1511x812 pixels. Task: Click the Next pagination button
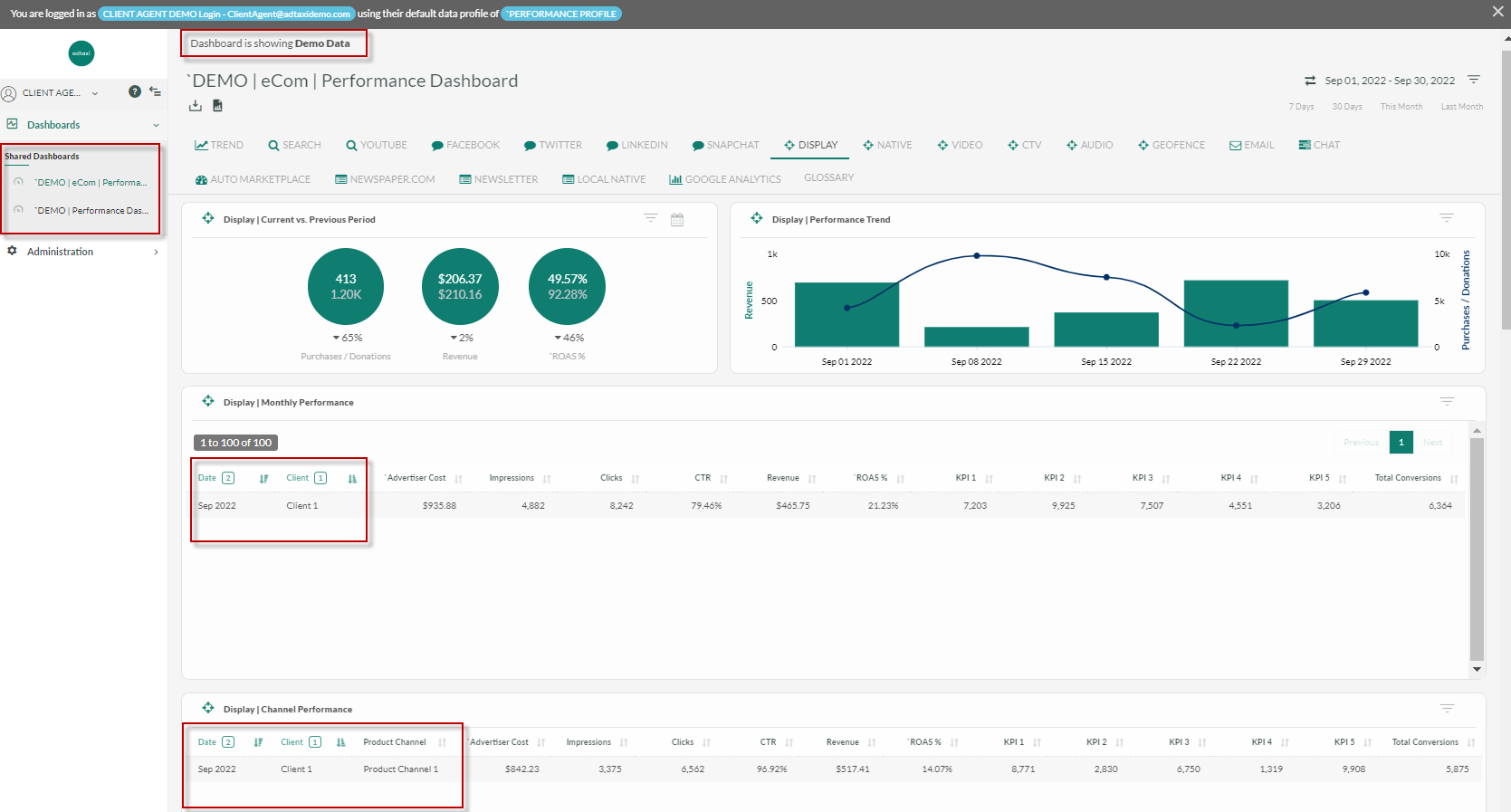pos(1433,442)
